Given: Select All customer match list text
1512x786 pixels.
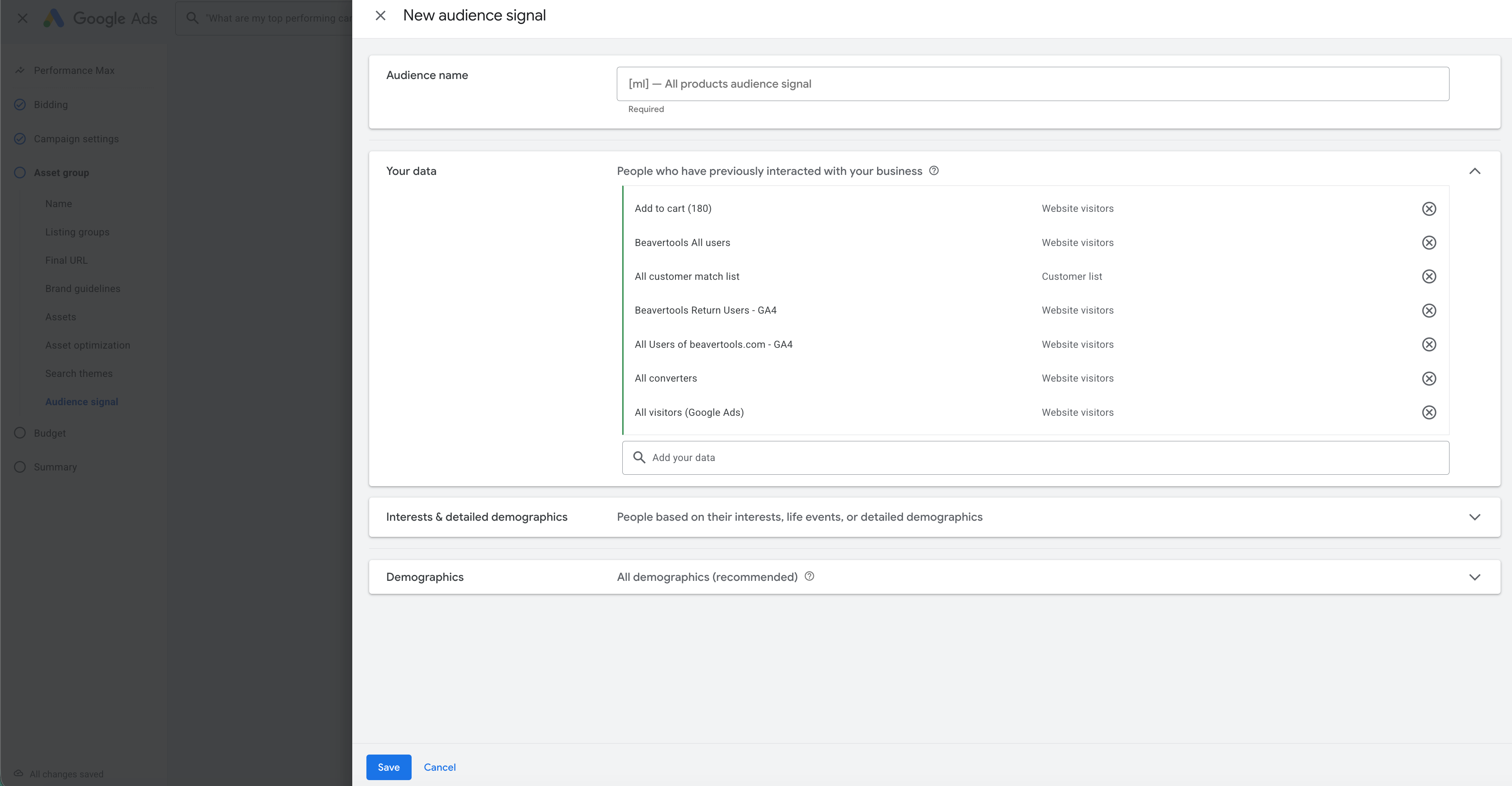Looking at the screenshot, I should (687, 276).
